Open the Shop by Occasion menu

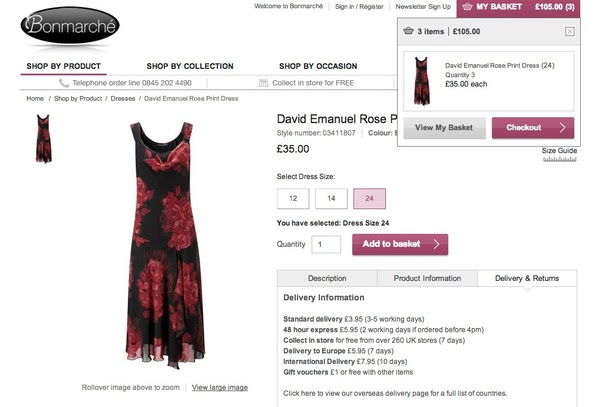(x=318, y=66)
